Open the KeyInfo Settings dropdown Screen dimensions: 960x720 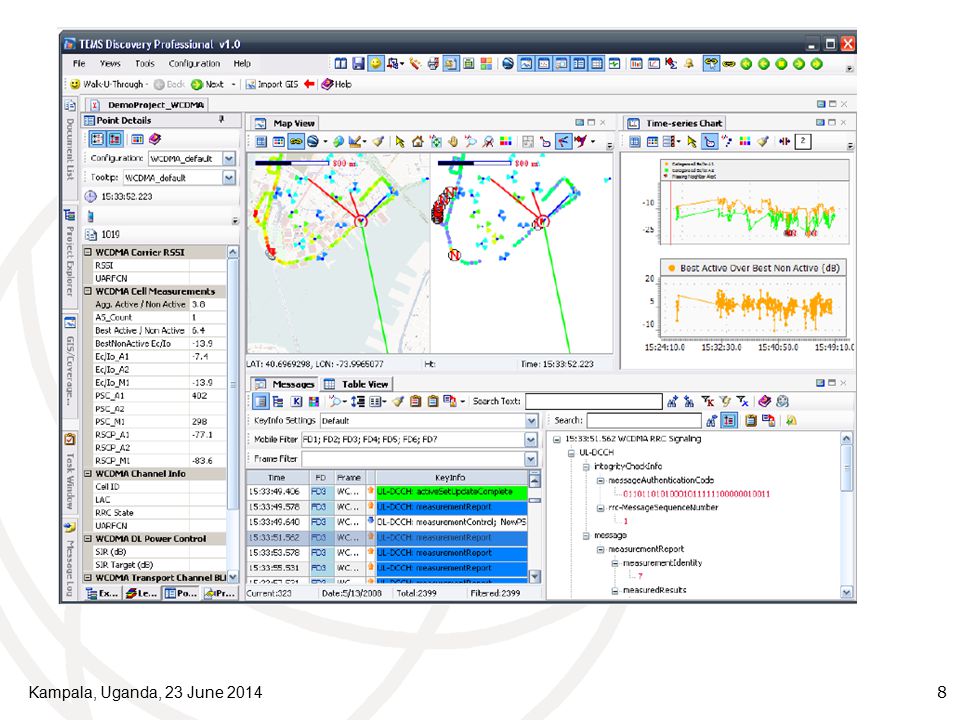[531, 421]
